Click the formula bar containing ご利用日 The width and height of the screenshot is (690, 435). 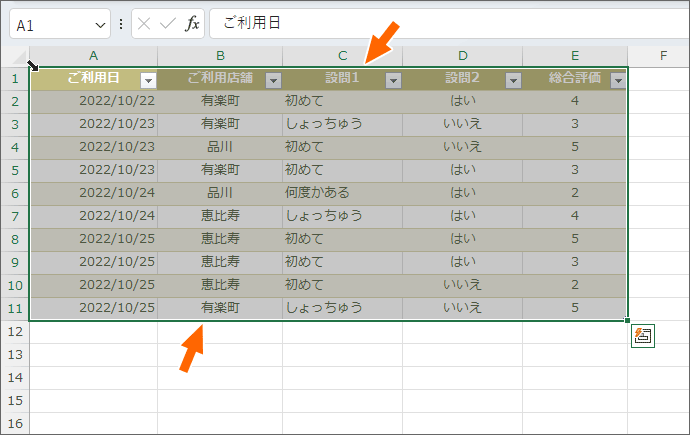(x=449, y=23)
